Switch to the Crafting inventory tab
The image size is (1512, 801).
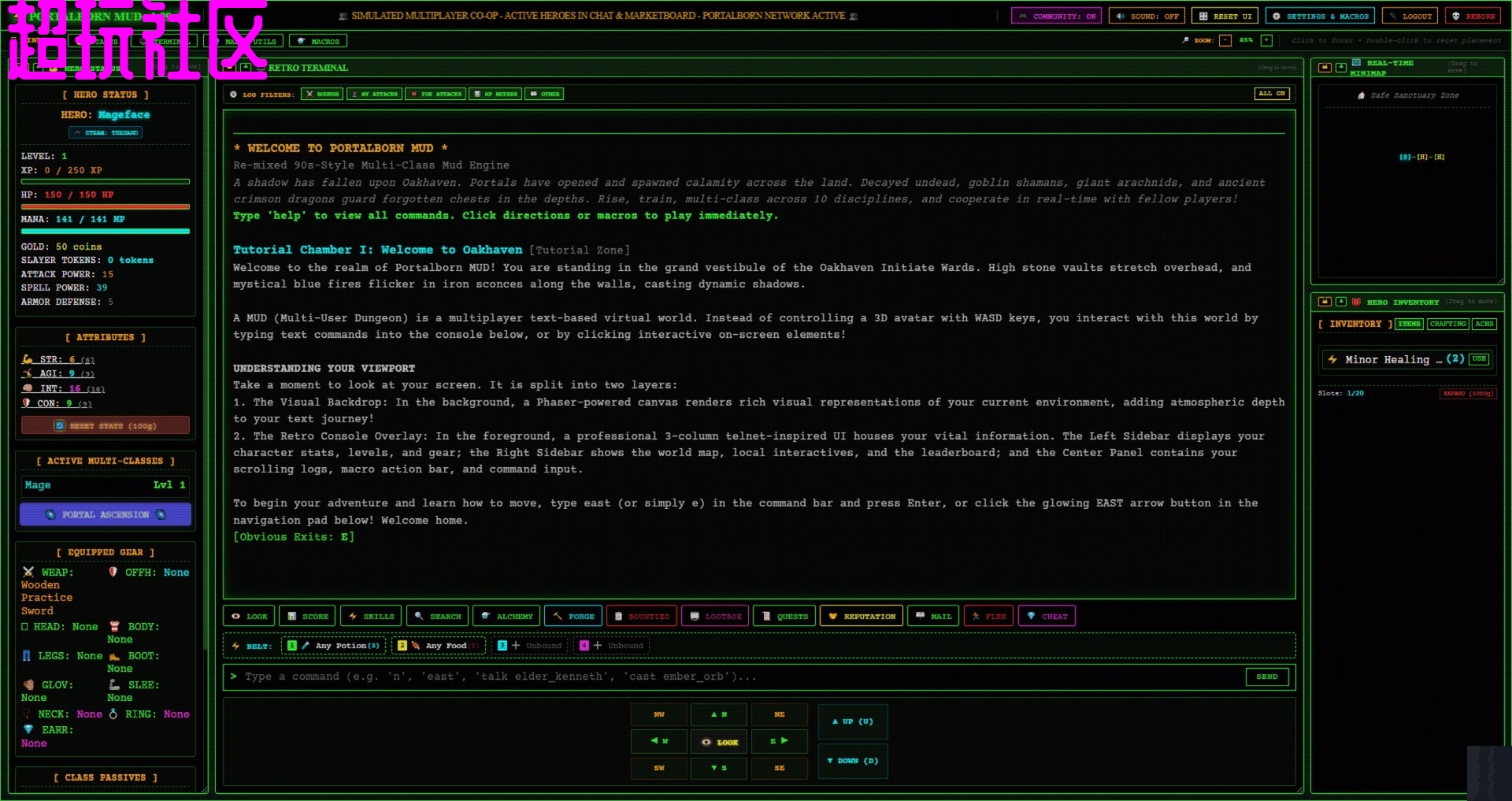(x=1447, y=324)
